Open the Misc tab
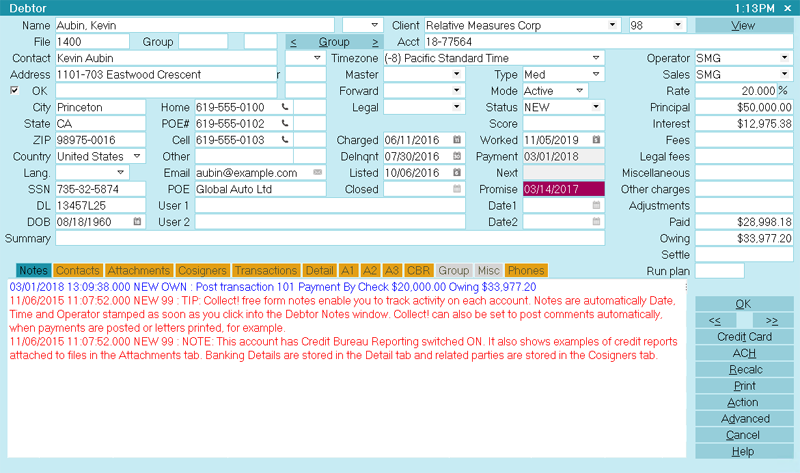This screenshot has width=800, height=473. [x=488, y=270]
